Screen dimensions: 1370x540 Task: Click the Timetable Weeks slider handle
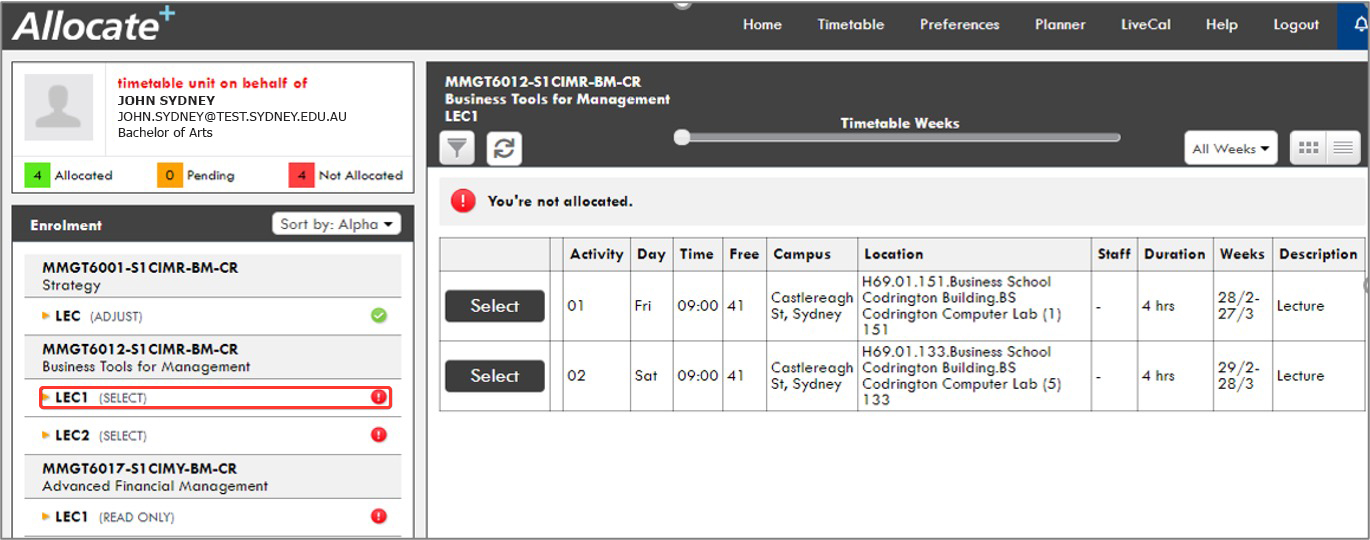pos(682,138)
